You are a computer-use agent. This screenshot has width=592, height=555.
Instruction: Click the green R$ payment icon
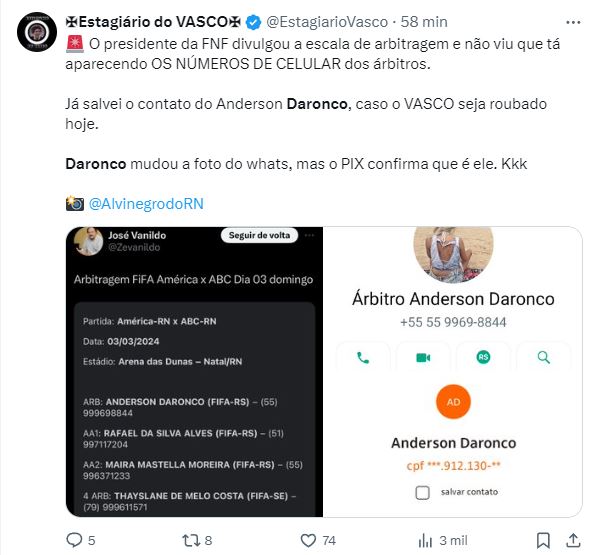pyautogui.click(x=483, y=357)
